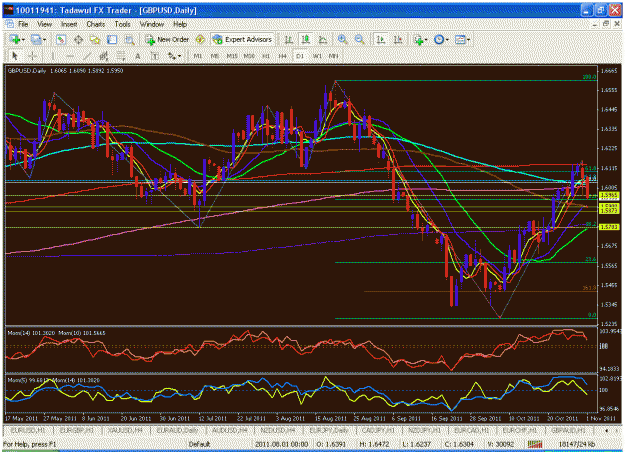Image resolution: width=625 pixels, height=452 pixels.
Task: Pick the Trendline drawing tool
Action: point(86,56)
